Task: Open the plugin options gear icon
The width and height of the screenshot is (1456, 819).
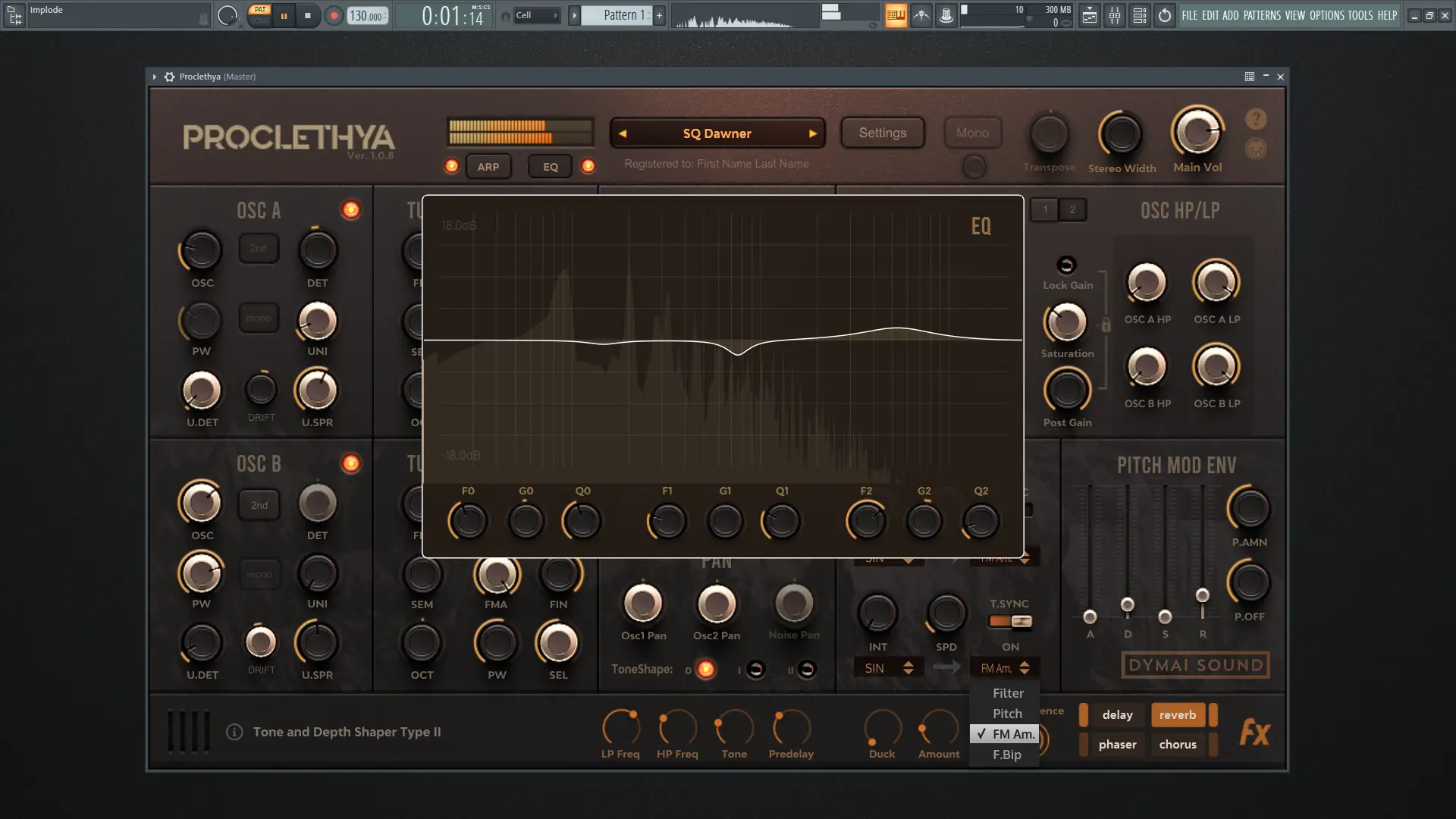Action: pos(169,77)
